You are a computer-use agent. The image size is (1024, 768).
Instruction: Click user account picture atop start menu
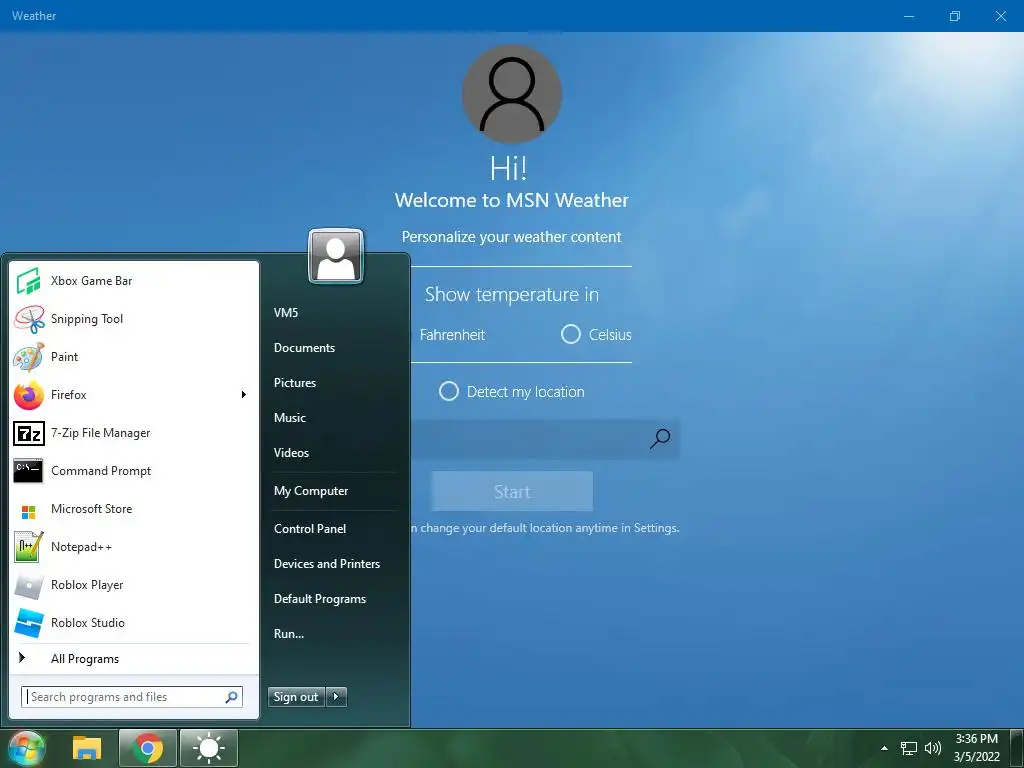click(x=336, y=256)
